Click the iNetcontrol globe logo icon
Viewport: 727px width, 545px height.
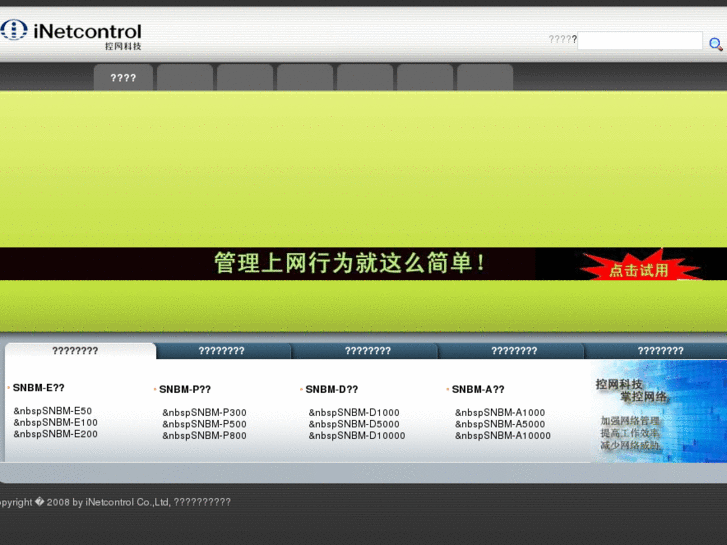point(13,30)
